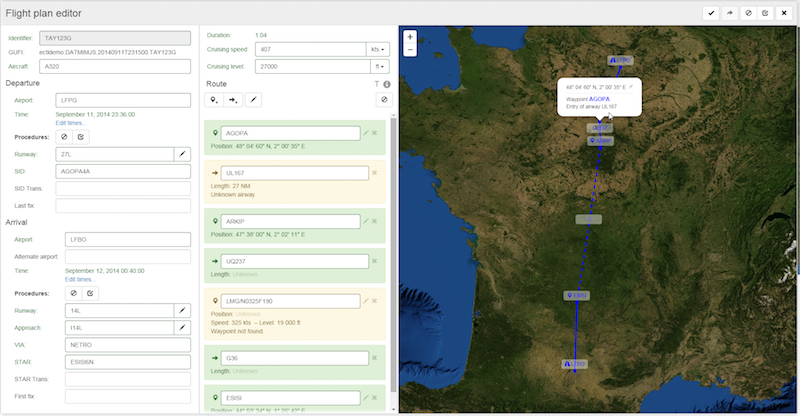Image resolution: width=800 pixels, height=416 pixels.
Task: Edit LMG/N0325F190 waypoint with its pencil icon
Action: click(366, 301)
